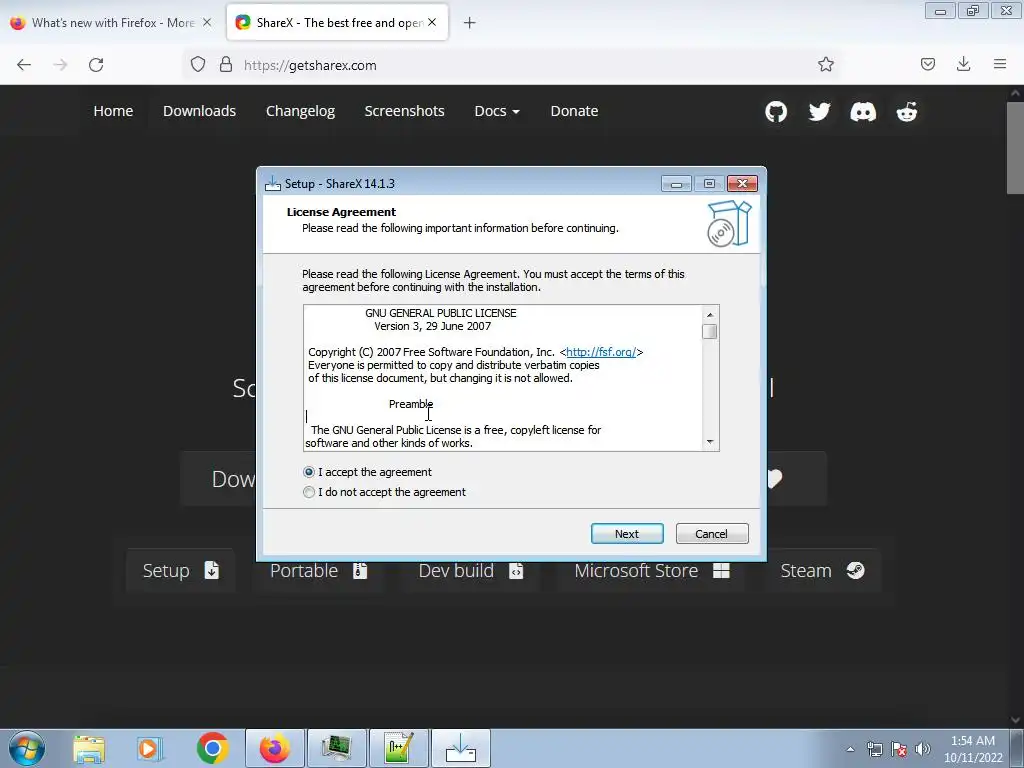The width and height of the screenshot is (1024, 768).
Task: Open the Windows Start menu
Action: point(27,748)
